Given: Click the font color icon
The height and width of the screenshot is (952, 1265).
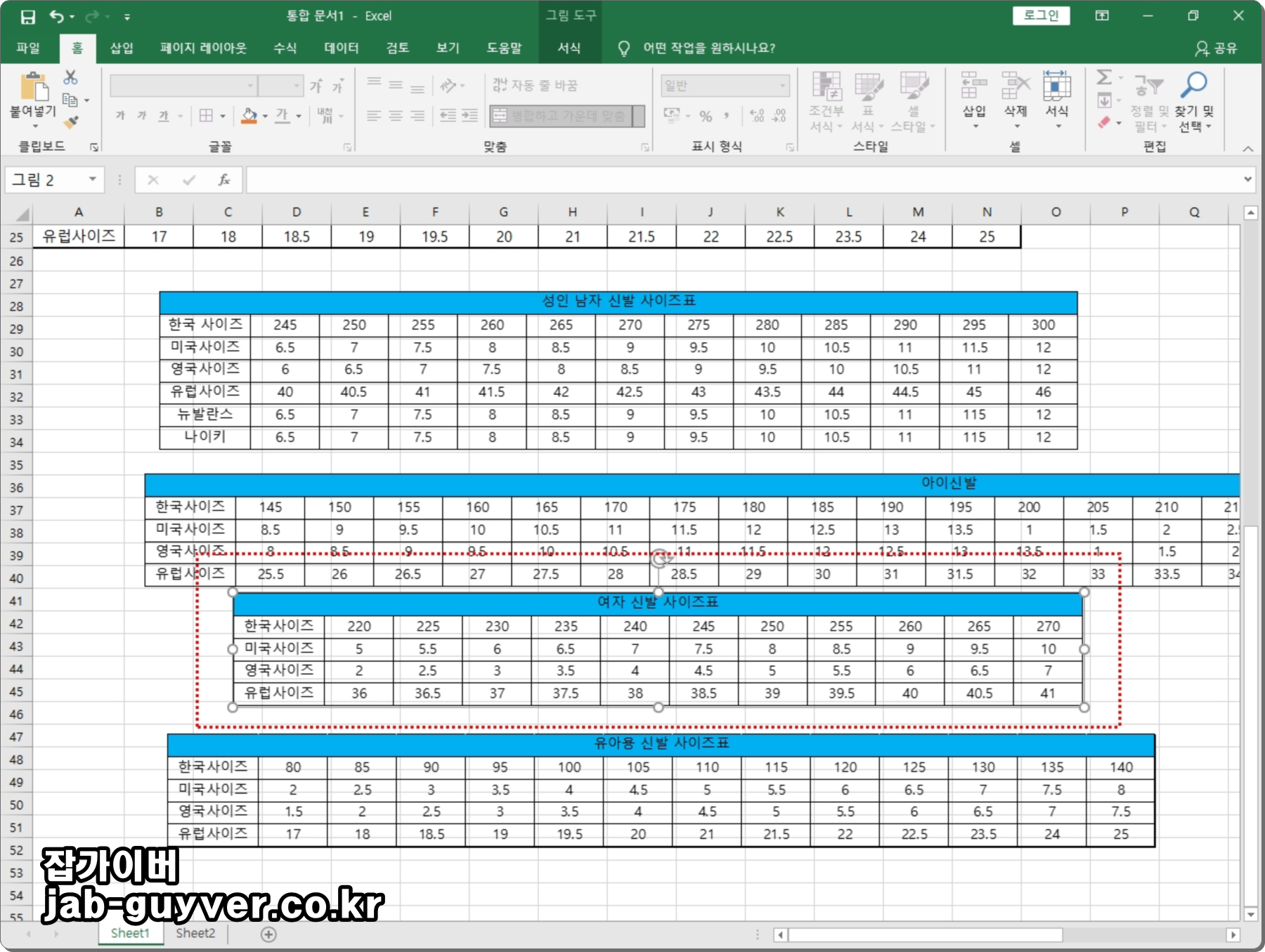Looking at the screenshot, I should click(x=282, y=115).
